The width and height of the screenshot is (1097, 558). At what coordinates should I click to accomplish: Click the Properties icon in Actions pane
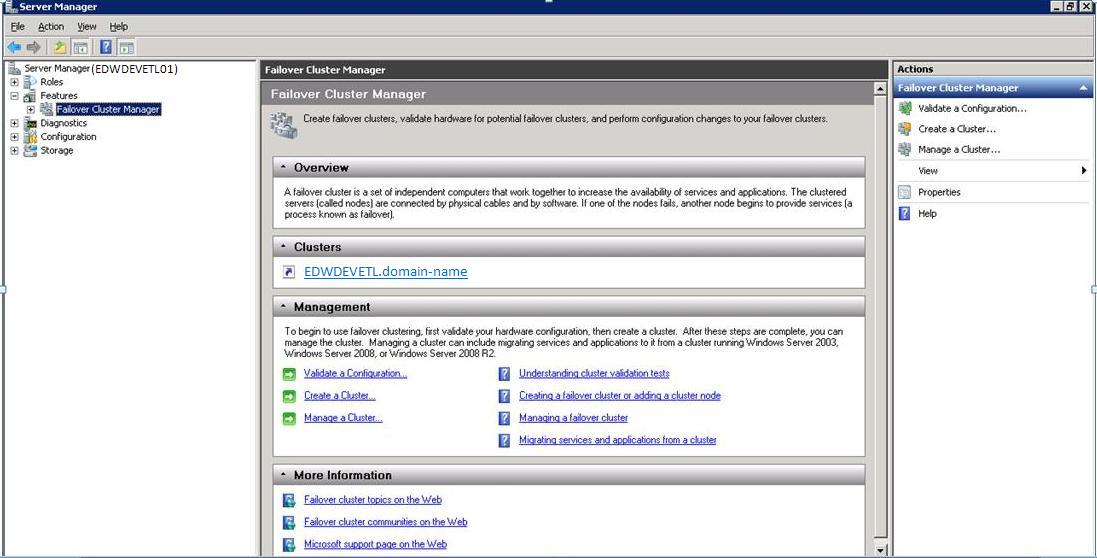point(905,192)
